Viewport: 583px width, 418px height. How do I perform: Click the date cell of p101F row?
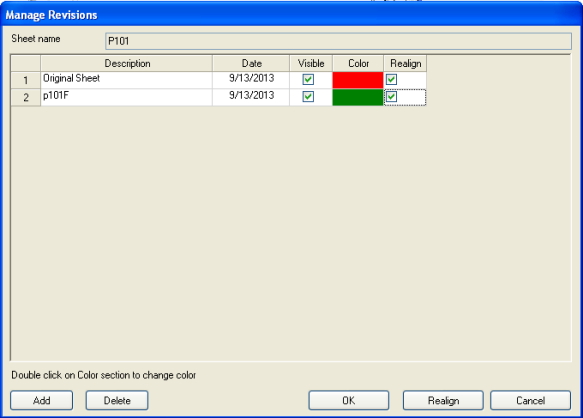251,97
